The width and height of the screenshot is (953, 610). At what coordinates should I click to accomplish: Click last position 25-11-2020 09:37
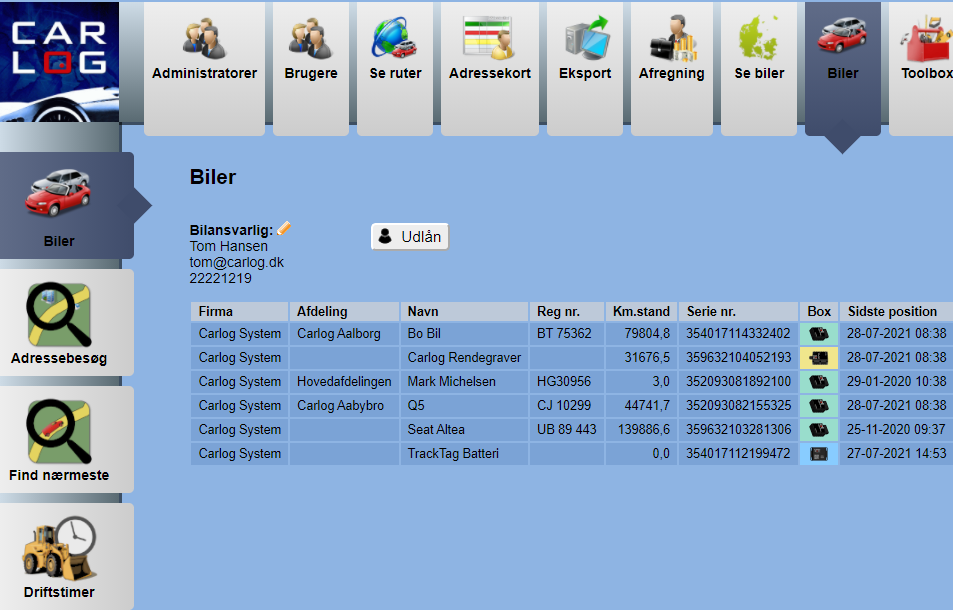click(896, 430)
